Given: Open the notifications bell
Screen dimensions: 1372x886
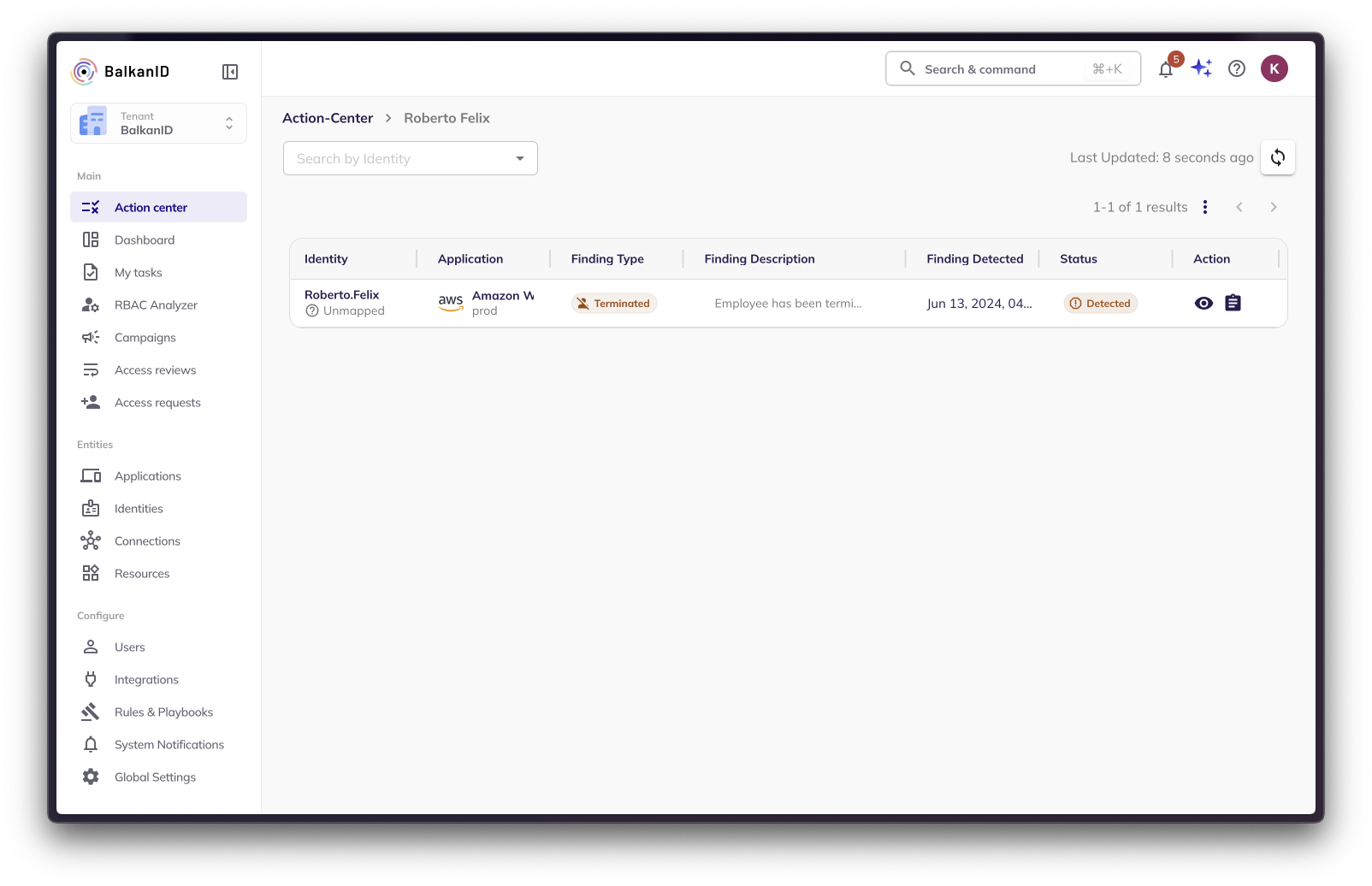Looking at the screenshot, I should coord(1166,69).
